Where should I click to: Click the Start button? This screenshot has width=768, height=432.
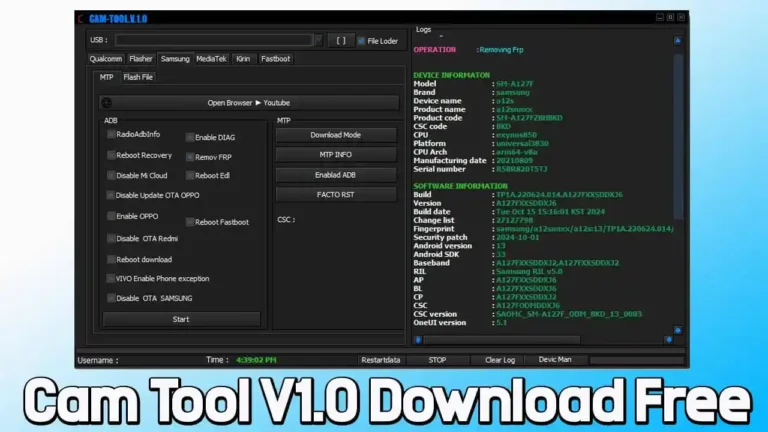pyautogui.click(x=181, y=319)
